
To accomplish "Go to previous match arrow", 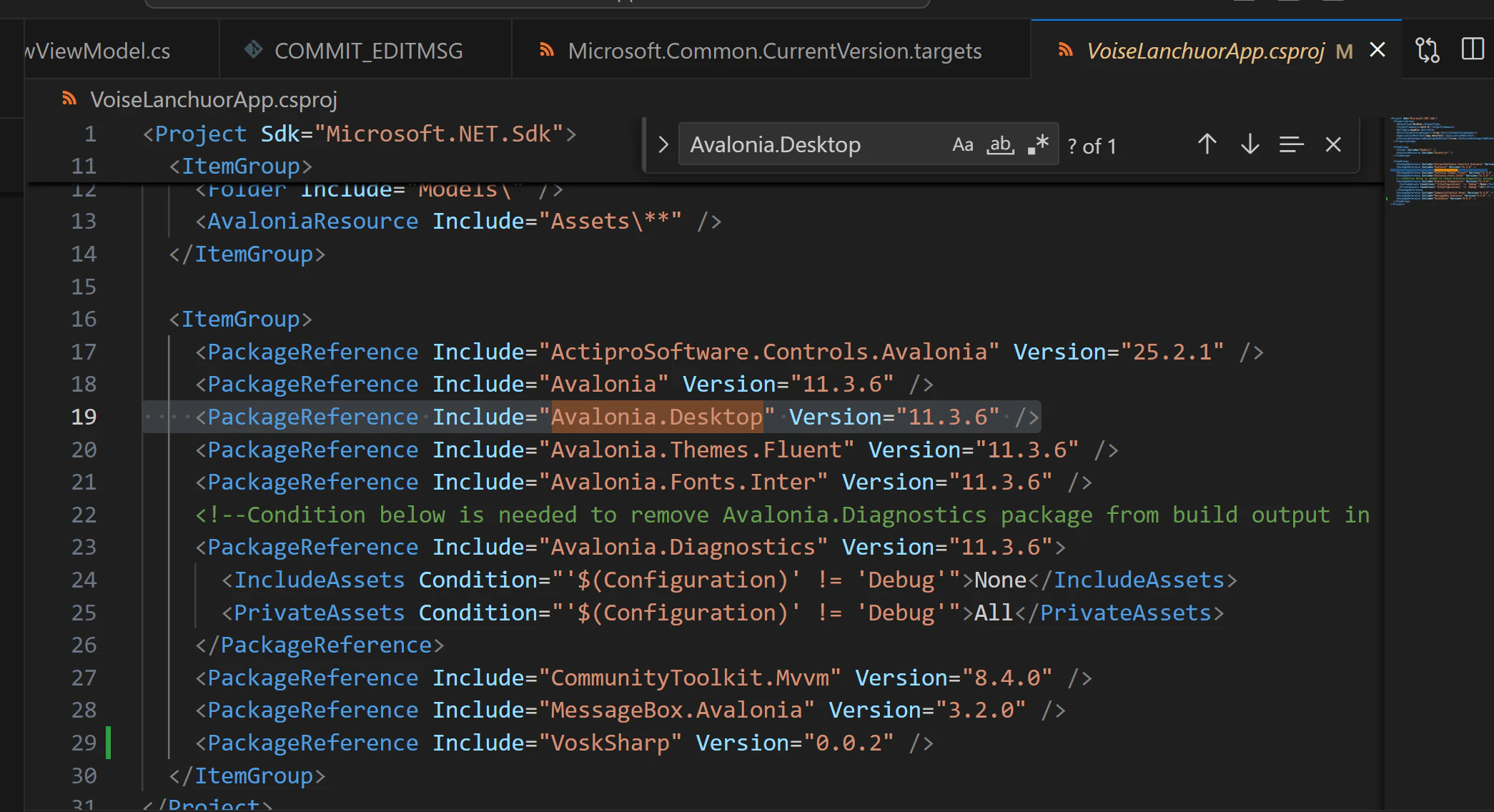I will (x=1207, y=145).
